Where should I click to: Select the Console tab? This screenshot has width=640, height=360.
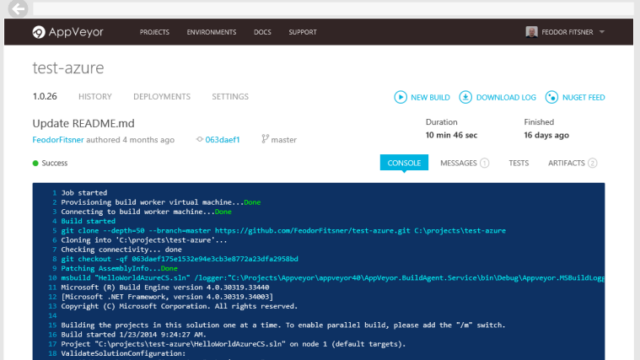click(x=404, y=162)
